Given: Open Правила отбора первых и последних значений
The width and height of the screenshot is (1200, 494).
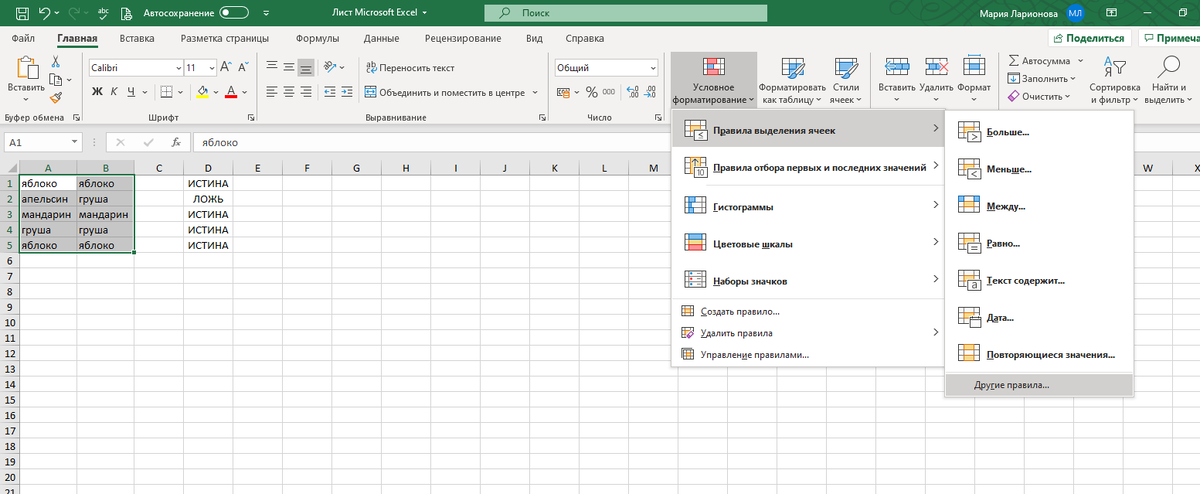Looking at the screenshot, I should (808, 167).
